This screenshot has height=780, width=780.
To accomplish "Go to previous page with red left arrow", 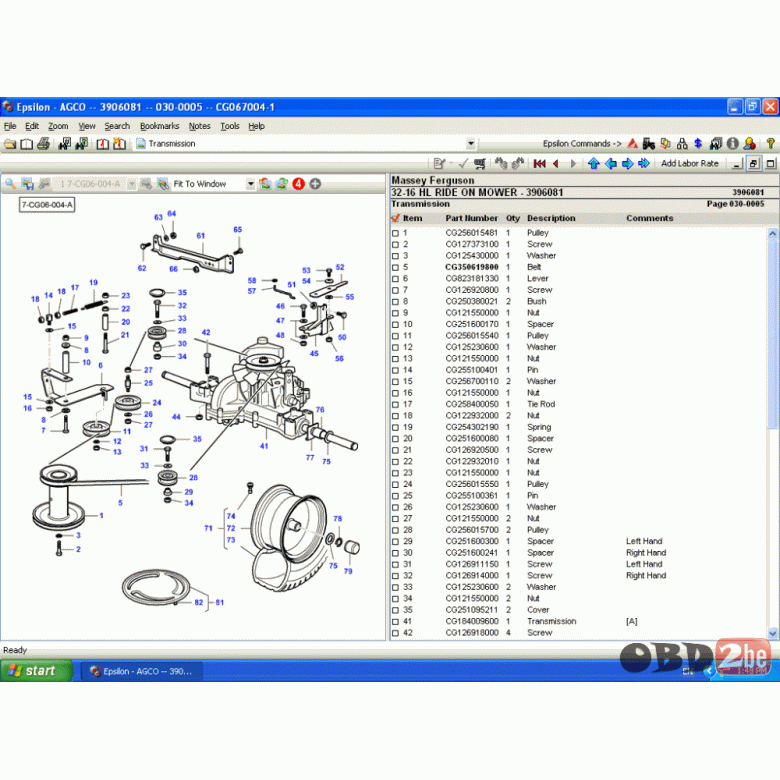I will (x=556, y=163).
